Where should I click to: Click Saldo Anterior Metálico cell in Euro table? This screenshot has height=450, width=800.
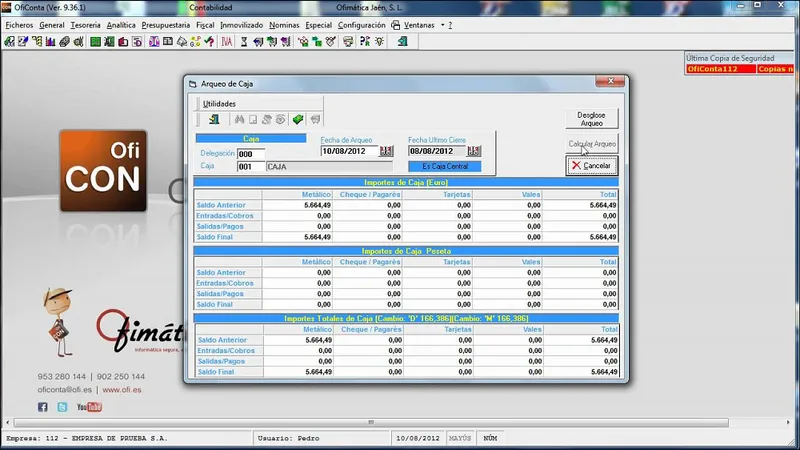coord(297,205)
